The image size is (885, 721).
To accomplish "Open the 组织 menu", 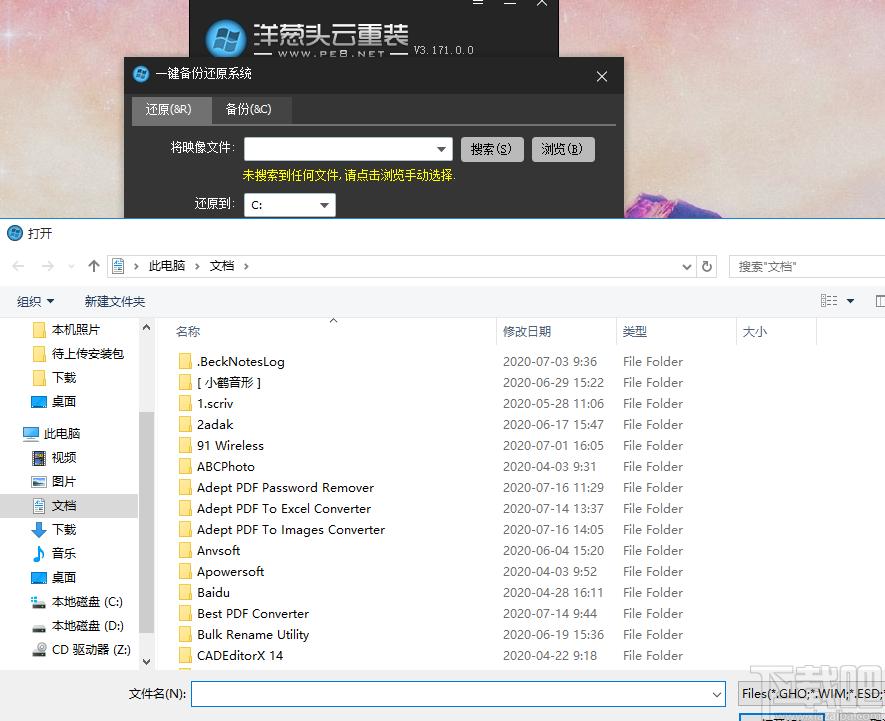I will [x=36, y=301].
